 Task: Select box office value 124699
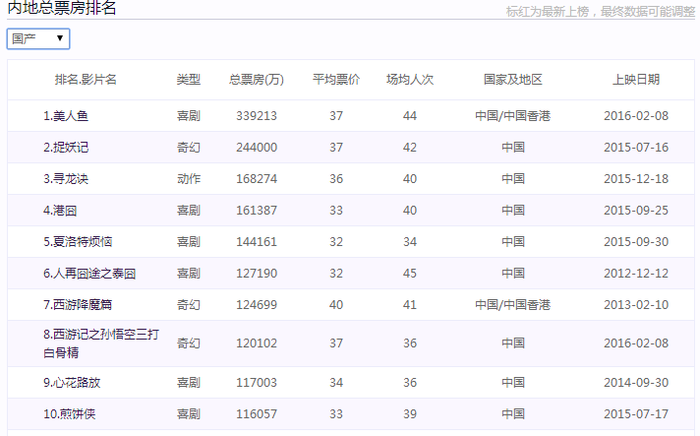[257, 305]
